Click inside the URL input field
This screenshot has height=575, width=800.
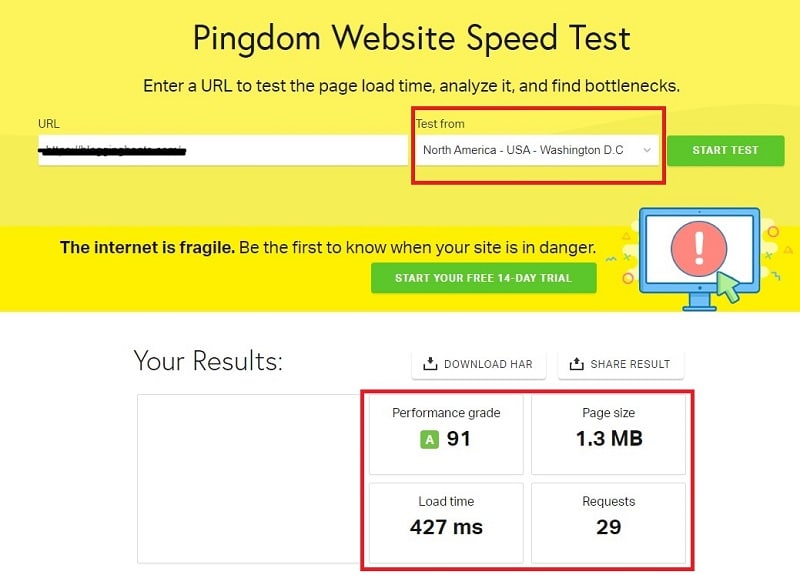pos(223,150)
